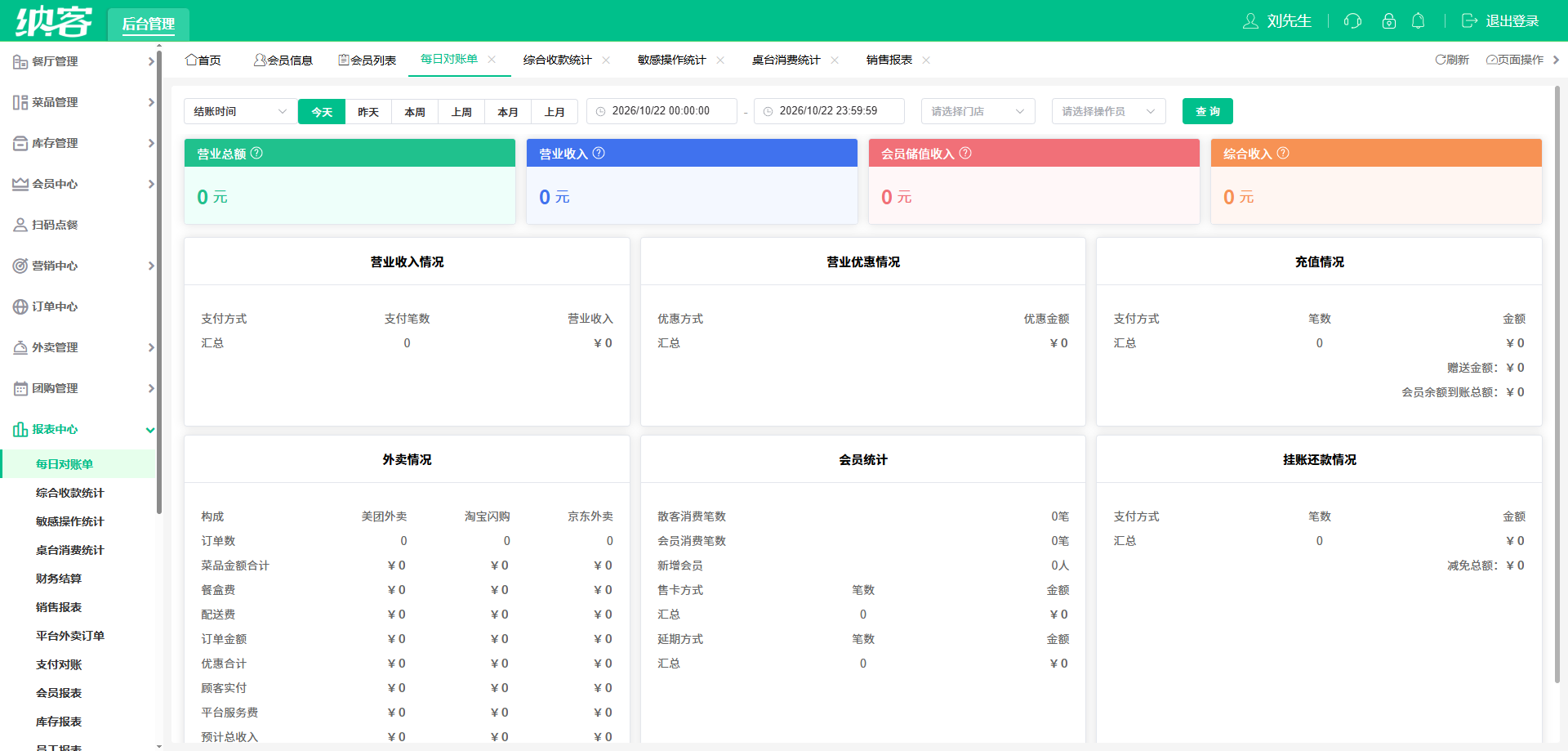1568x751 pixels.
Task: Expand the 会员中心 menu arrow
Action: (150, 184)
